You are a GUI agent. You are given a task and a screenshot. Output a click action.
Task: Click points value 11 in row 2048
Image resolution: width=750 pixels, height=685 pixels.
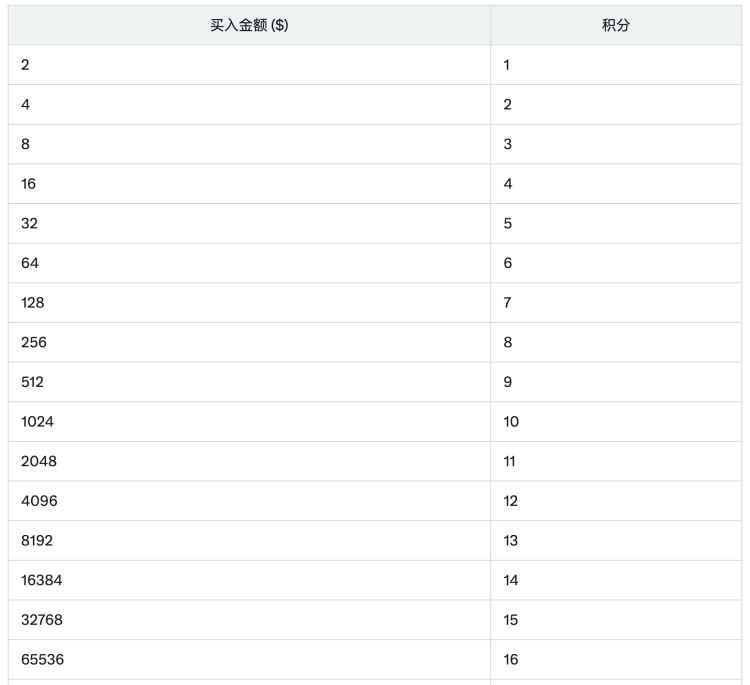click(x=616, y=462)
